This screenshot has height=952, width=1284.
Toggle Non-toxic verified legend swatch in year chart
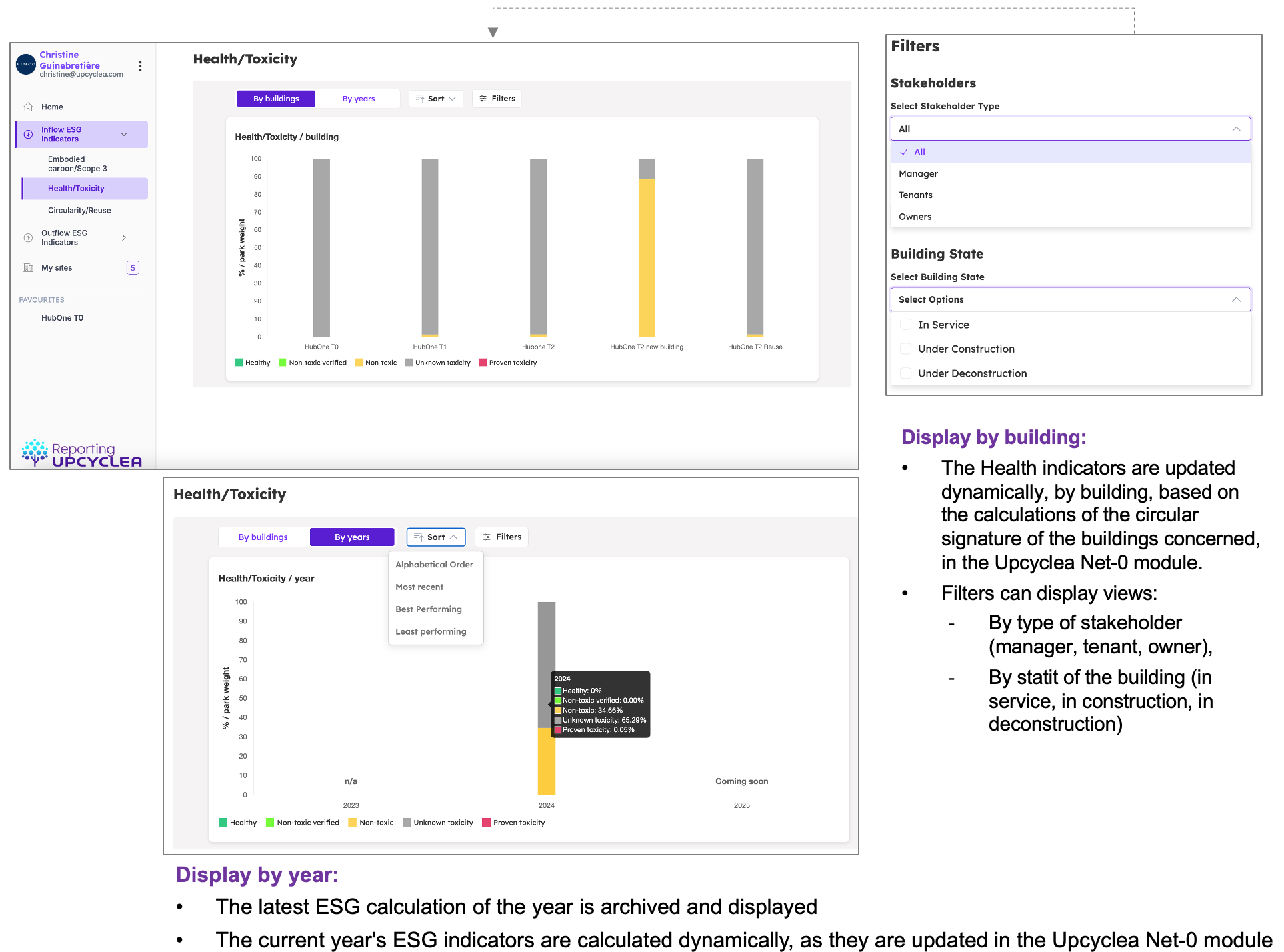pos(270,823)
